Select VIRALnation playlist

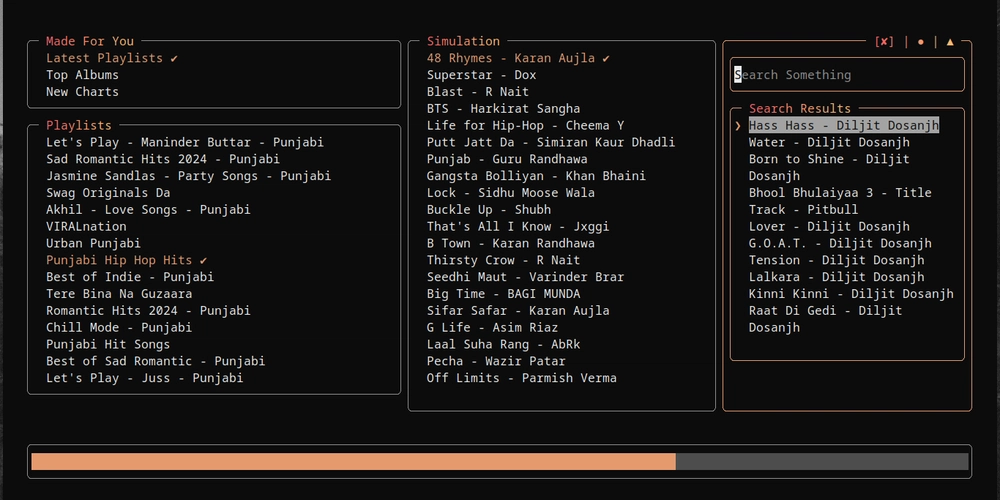(x=86, y=226)
